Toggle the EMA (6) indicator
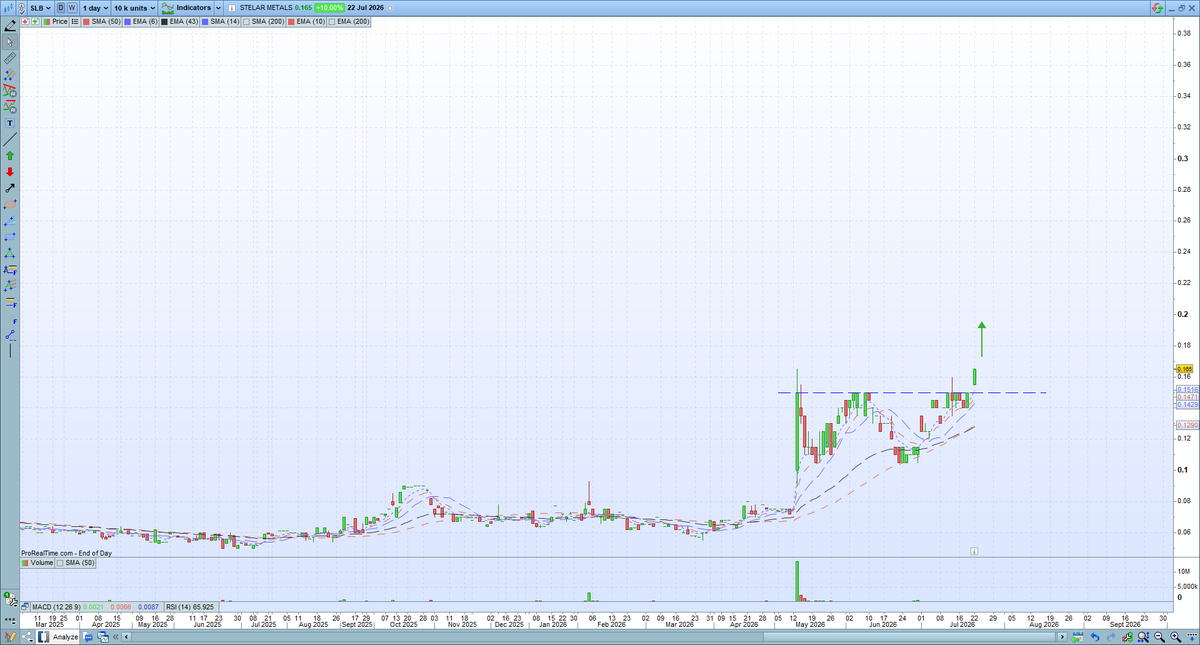1200x645 pixels. pos(141,21)
